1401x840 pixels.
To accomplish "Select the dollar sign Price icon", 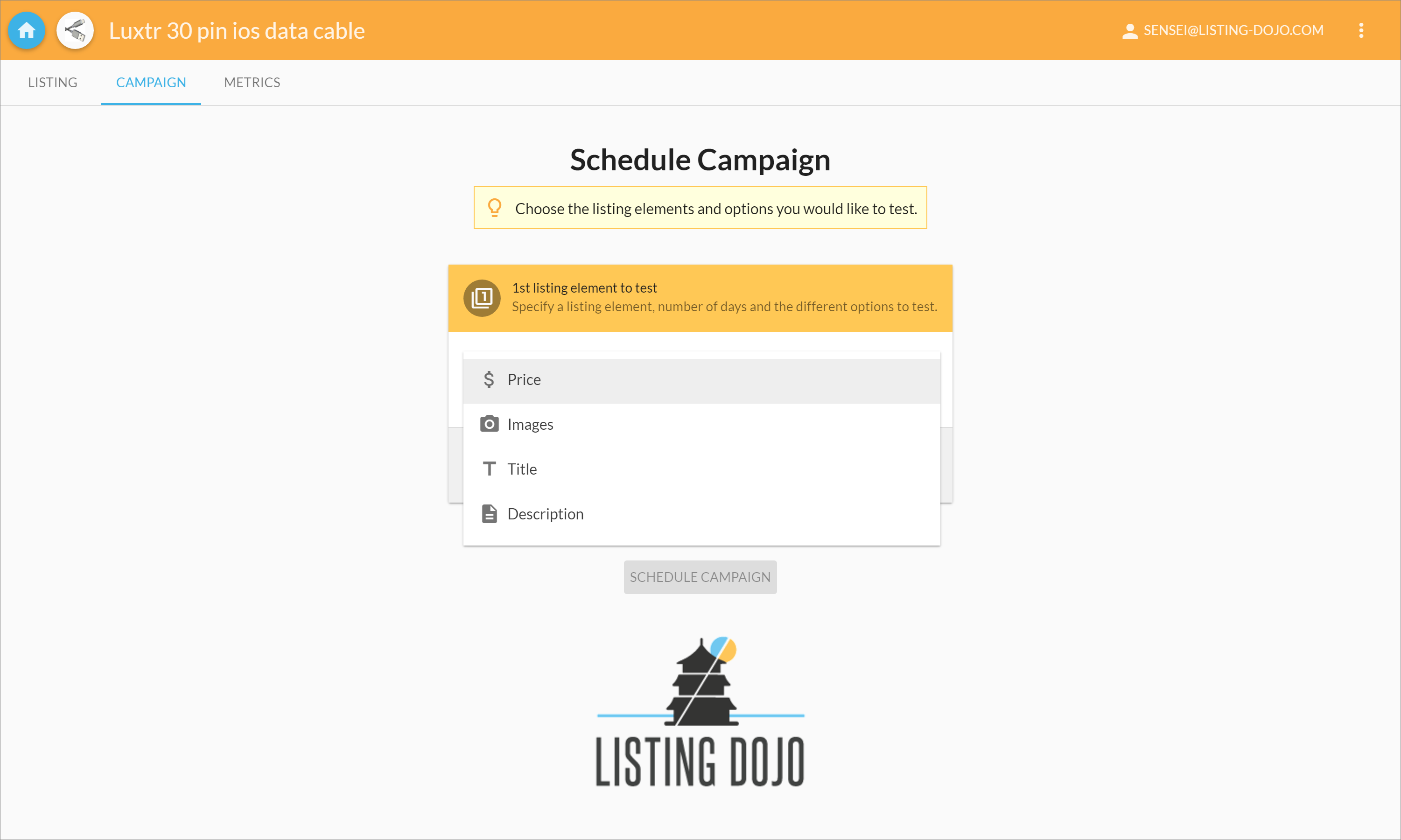I will coord(489,379).
